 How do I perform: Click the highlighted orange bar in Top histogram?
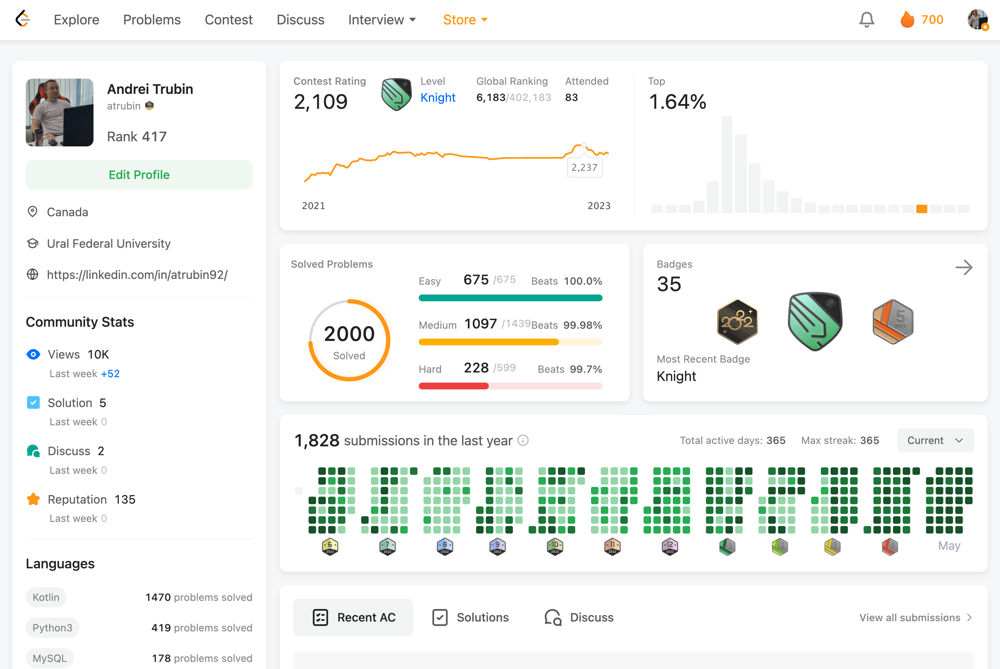(922, 209)
